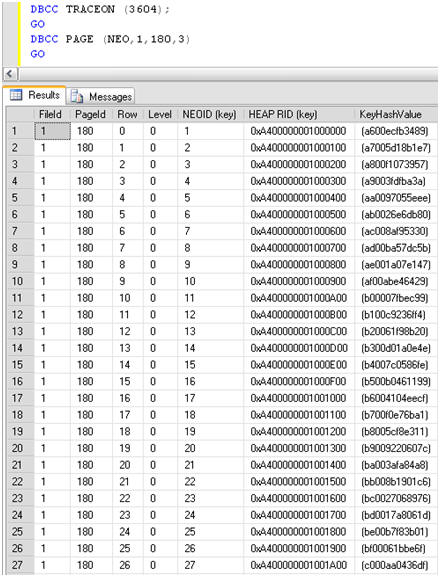This screenshot has height=577, width=440.
Task: Click the Level column header
Action: pyautogui.click(x=160, y=114)
